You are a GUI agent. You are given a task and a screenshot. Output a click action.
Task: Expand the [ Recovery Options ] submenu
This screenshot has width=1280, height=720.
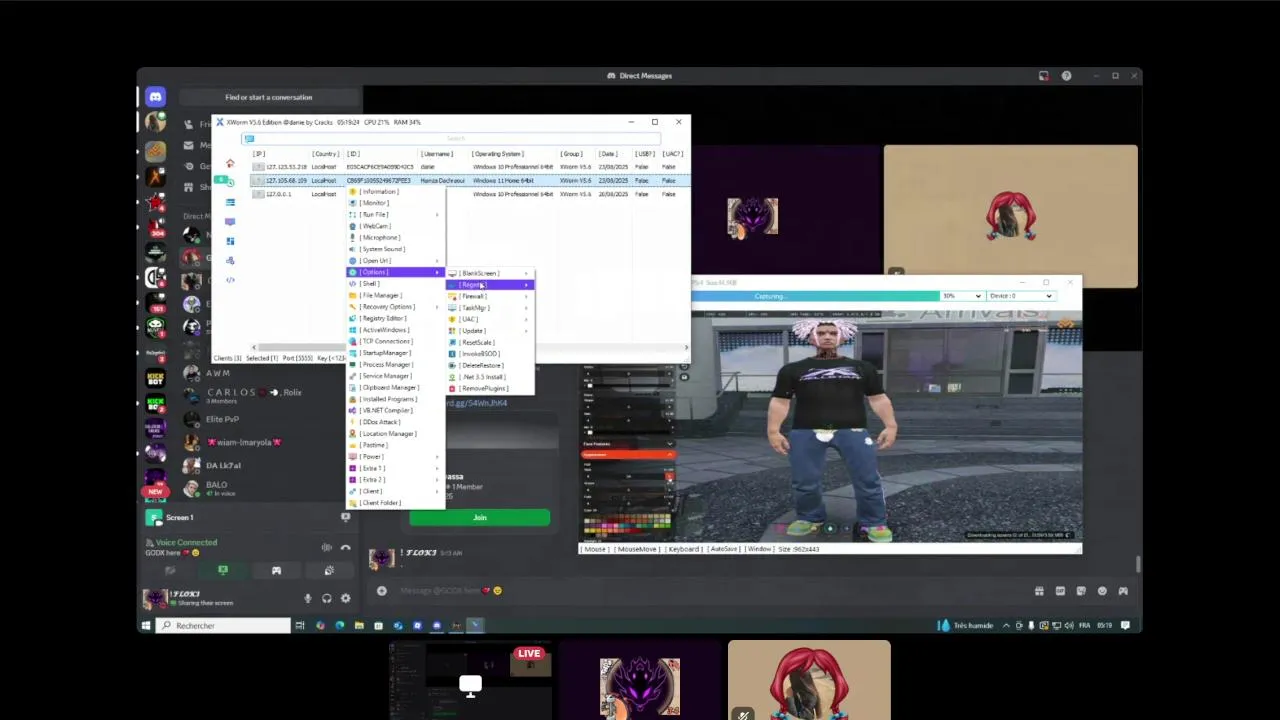[x=396, y=307]
